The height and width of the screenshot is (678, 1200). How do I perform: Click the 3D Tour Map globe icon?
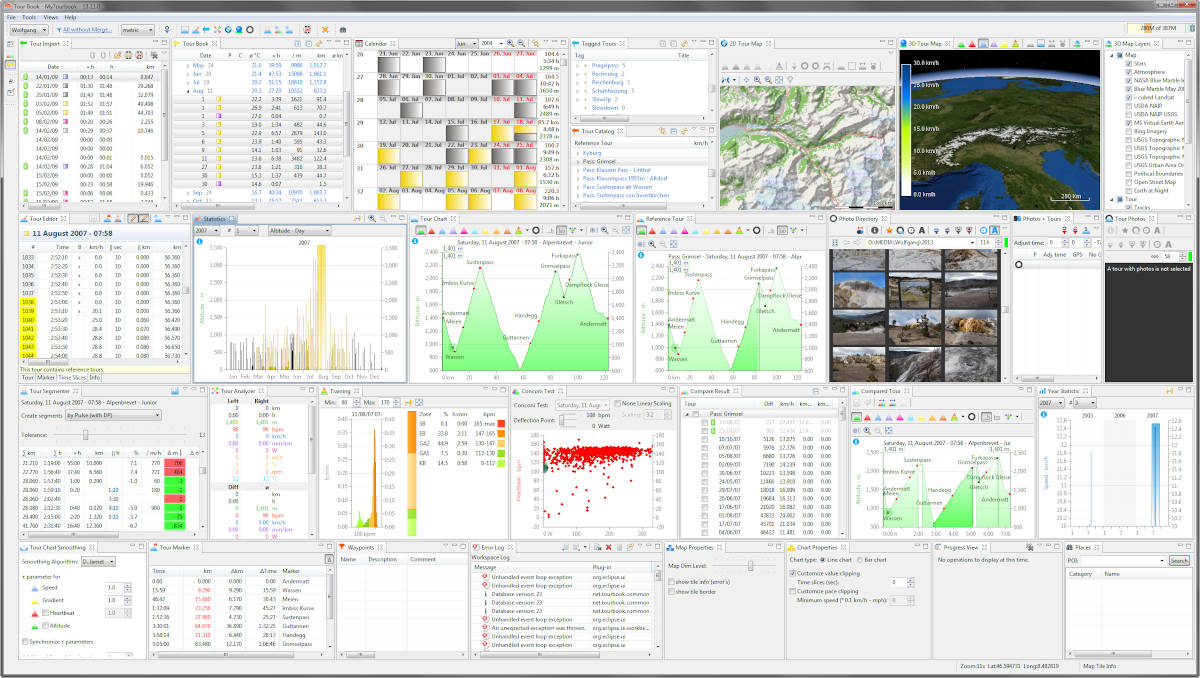[x=904, y=44]
